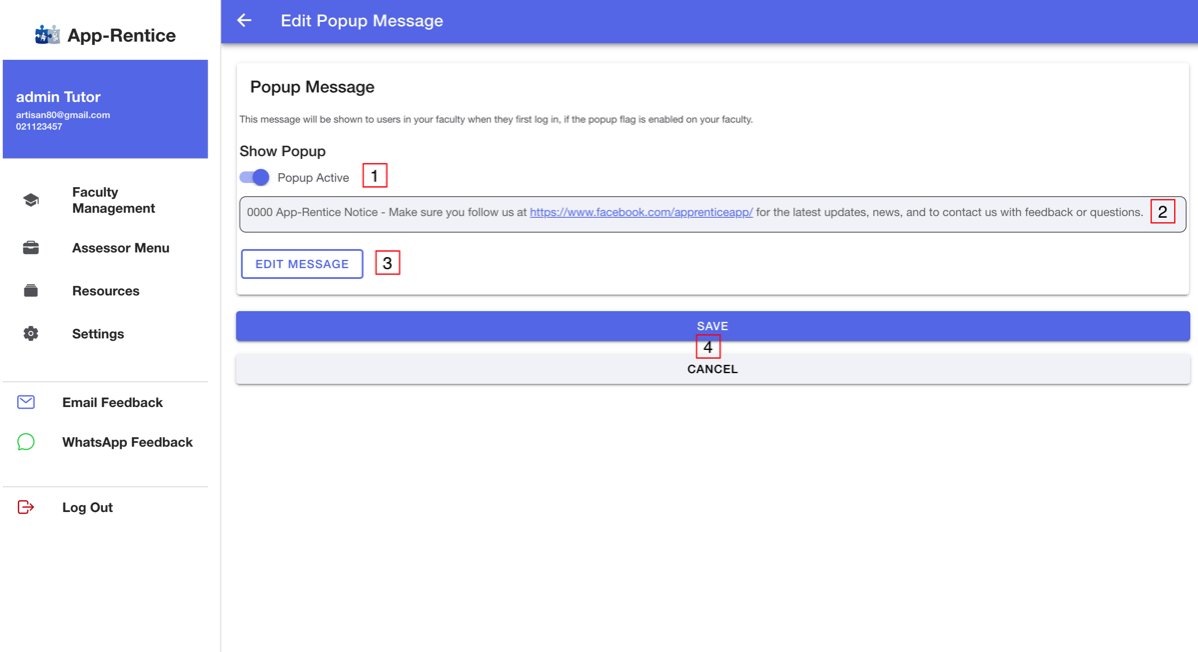Click the back arrow in header

tap(244, 21)
